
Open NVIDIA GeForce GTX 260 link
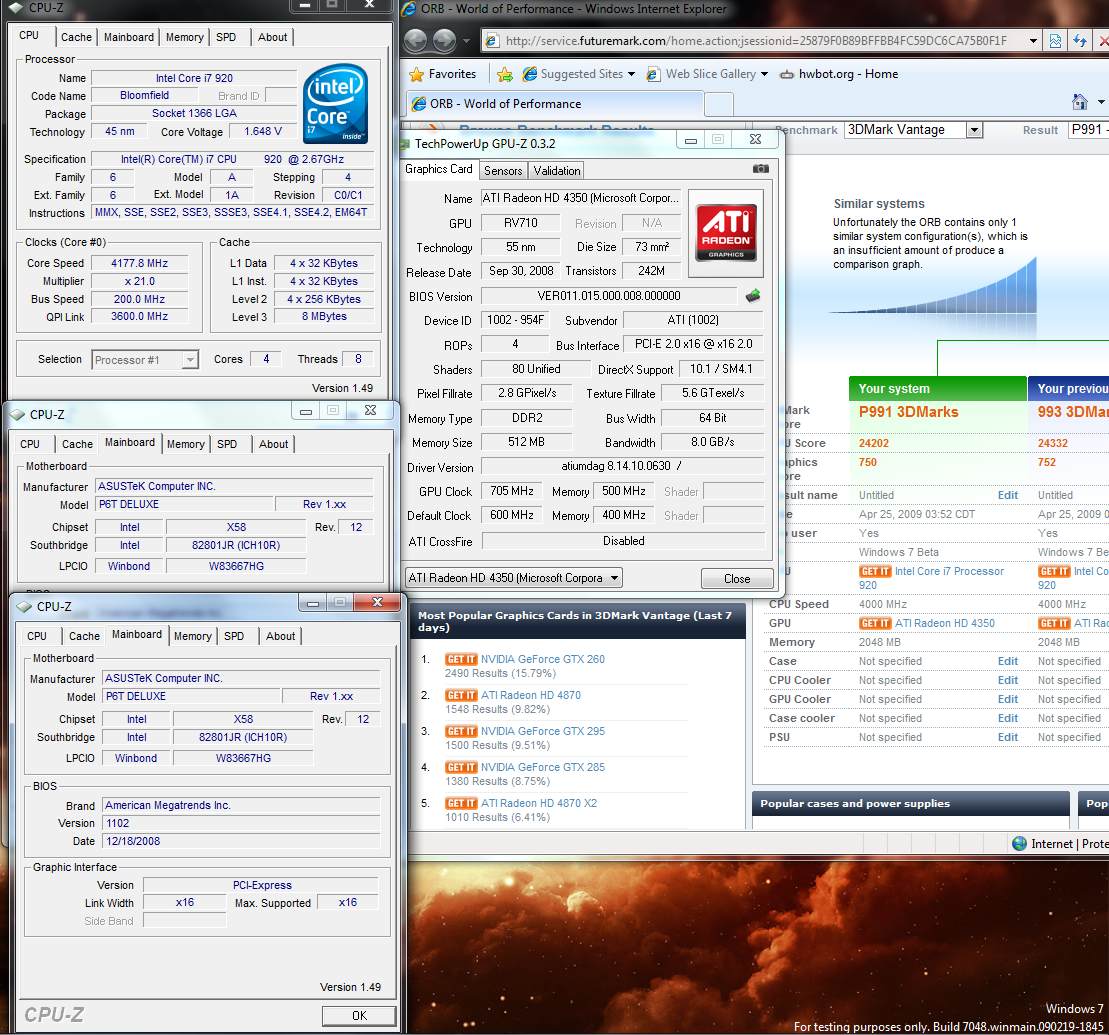coord(542,659)
